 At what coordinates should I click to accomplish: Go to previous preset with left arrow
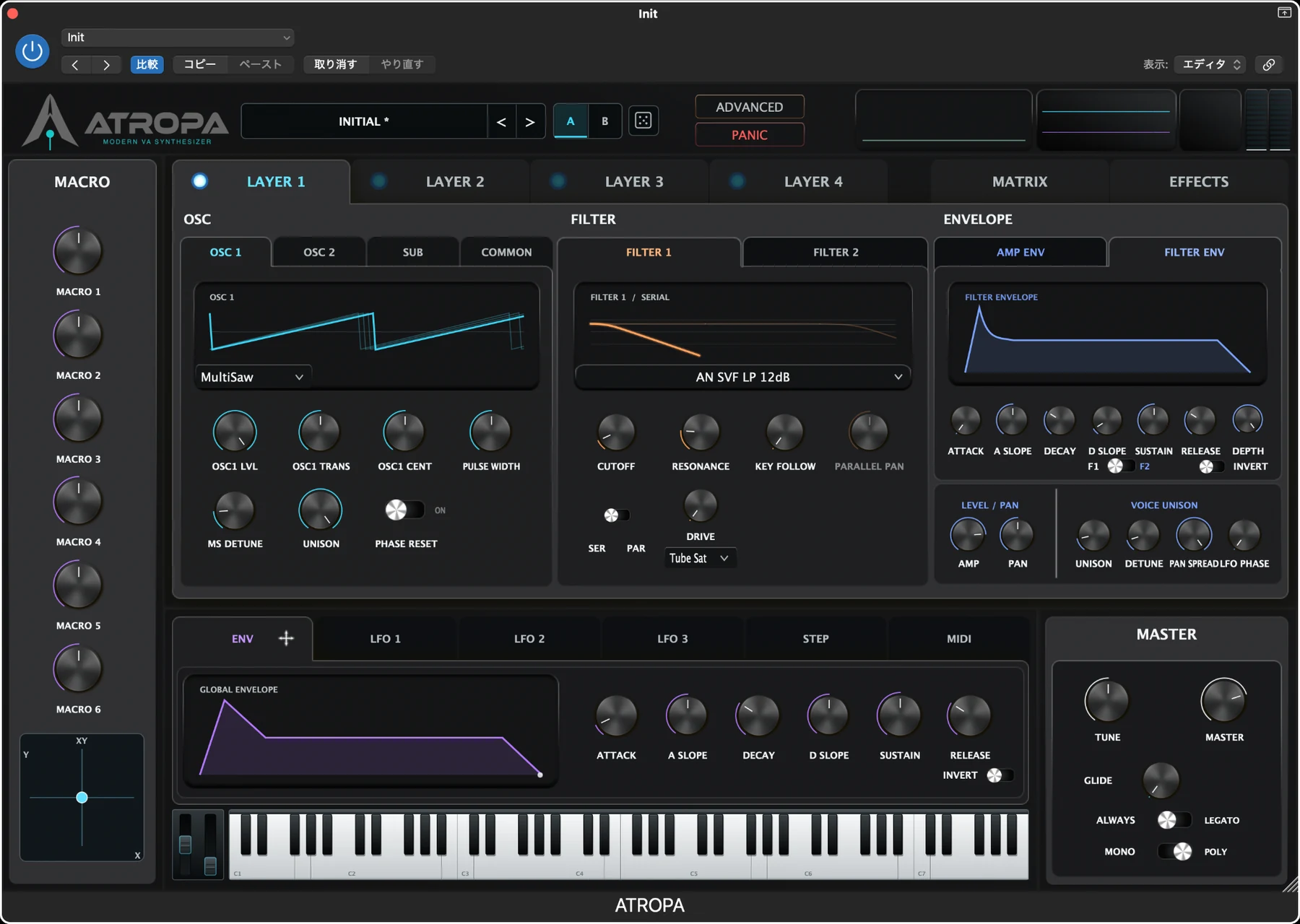[75, 65]
